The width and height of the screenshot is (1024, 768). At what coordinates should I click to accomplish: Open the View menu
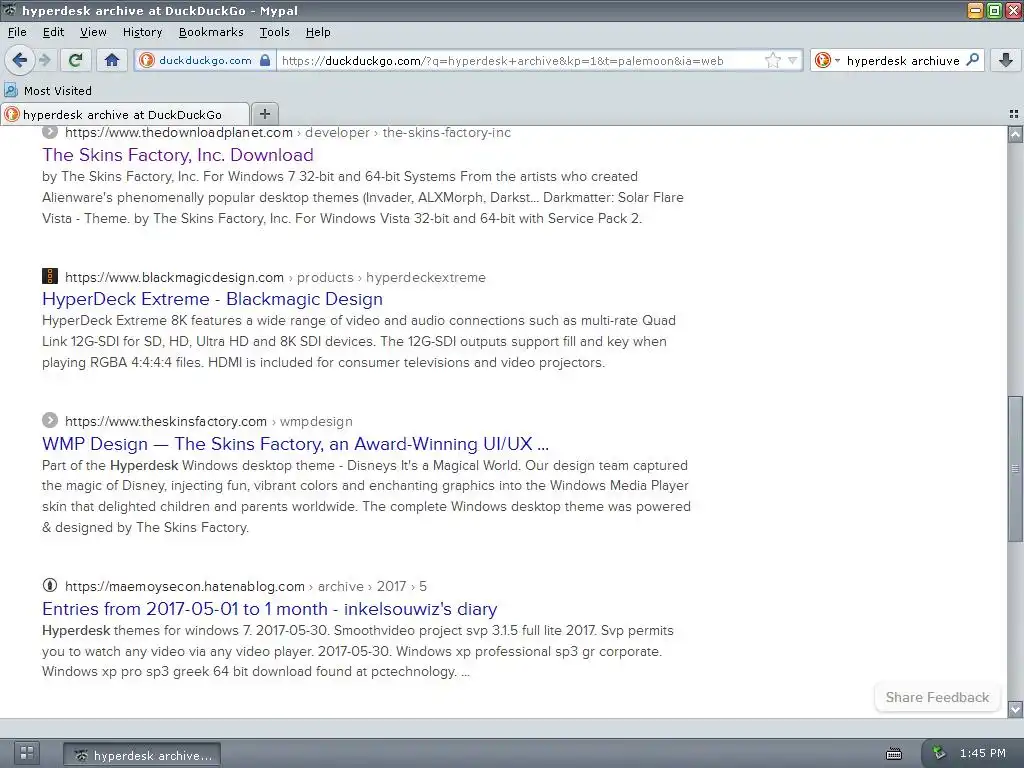pos(93,32)
